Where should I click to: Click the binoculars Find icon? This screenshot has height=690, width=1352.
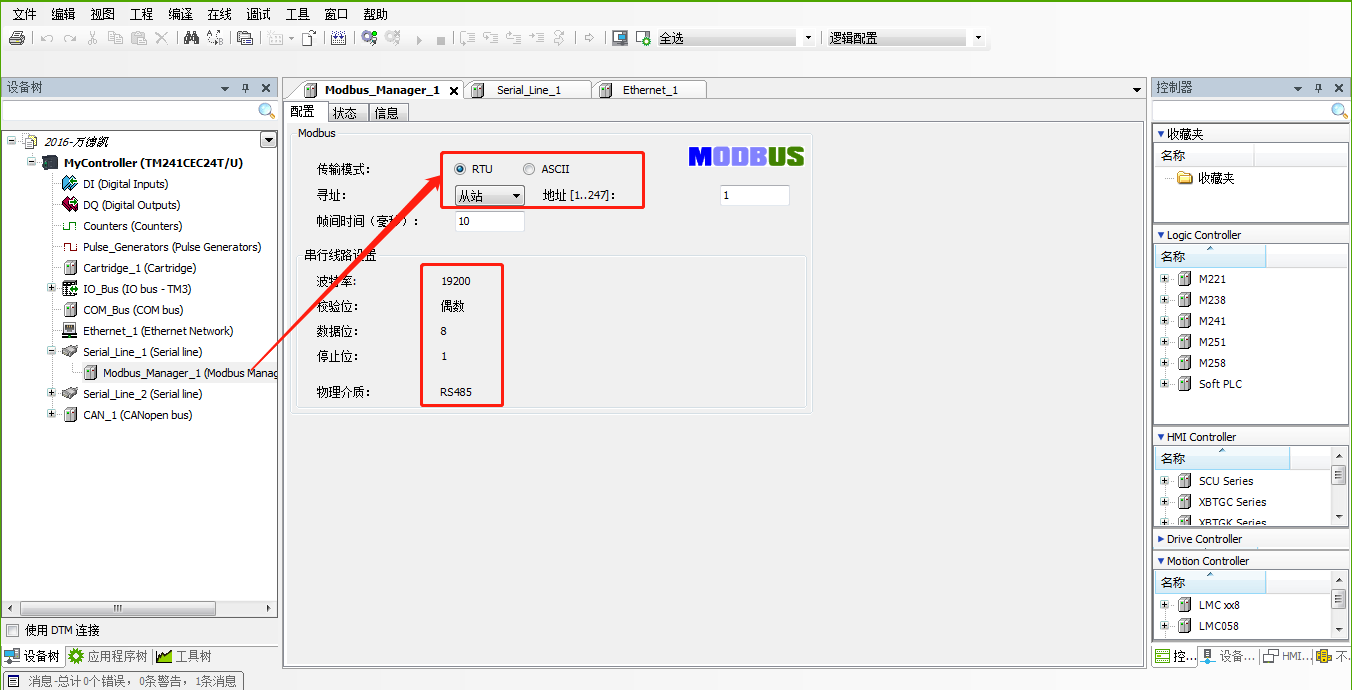[191, 38]
